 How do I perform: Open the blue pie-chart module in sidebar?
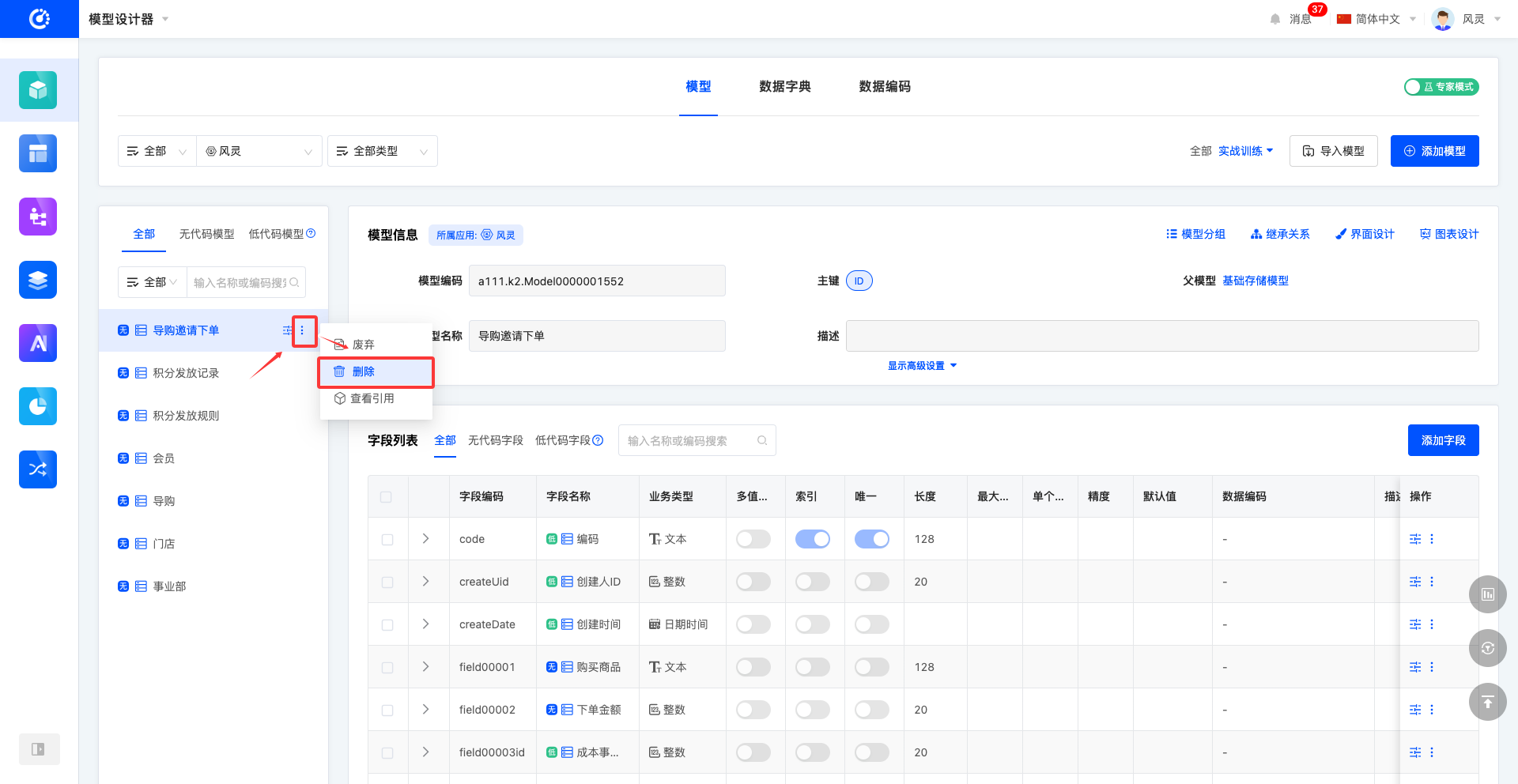click(38, 406)
